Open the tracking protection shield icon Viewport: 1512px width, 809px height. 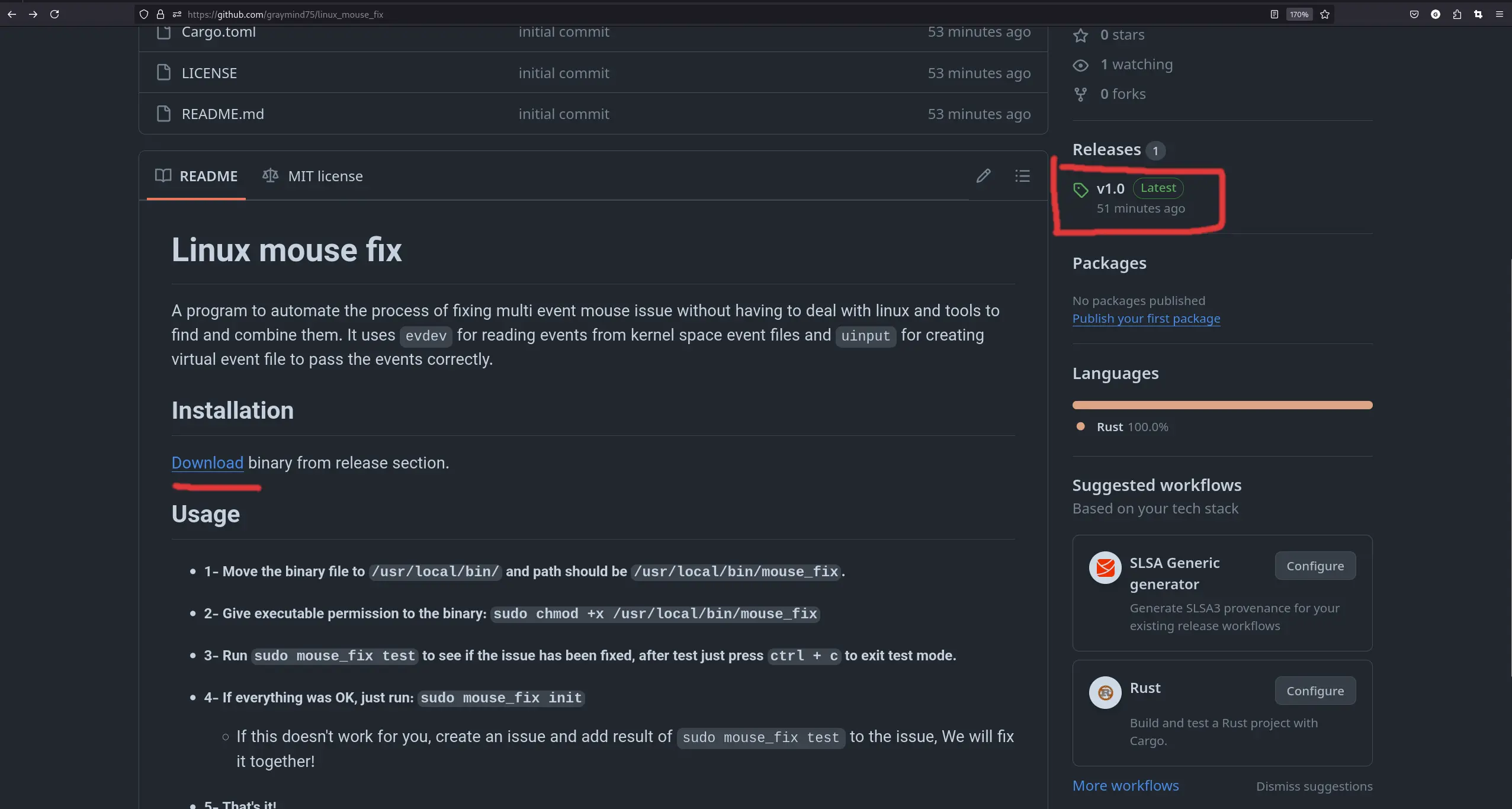(x=144, y=14)
